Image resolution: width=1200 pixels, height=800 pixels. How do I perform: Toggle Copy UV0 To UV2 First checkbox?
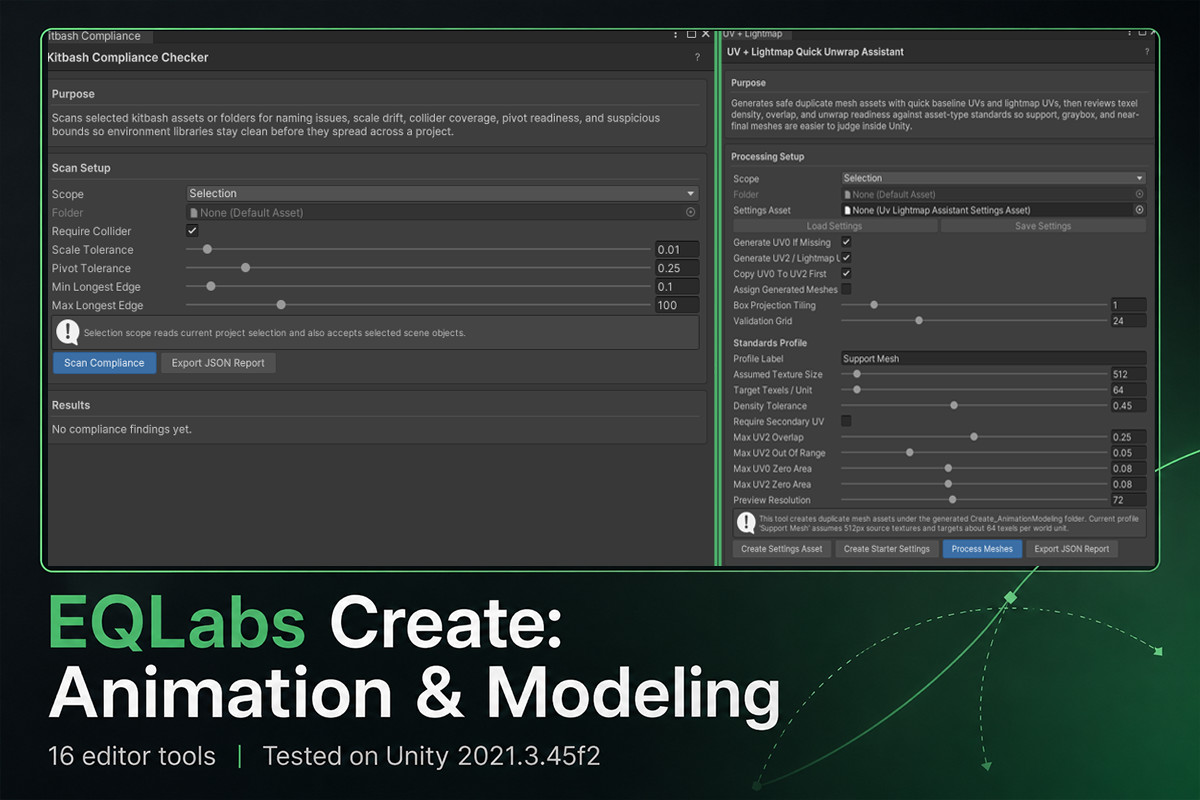point(846,274)
